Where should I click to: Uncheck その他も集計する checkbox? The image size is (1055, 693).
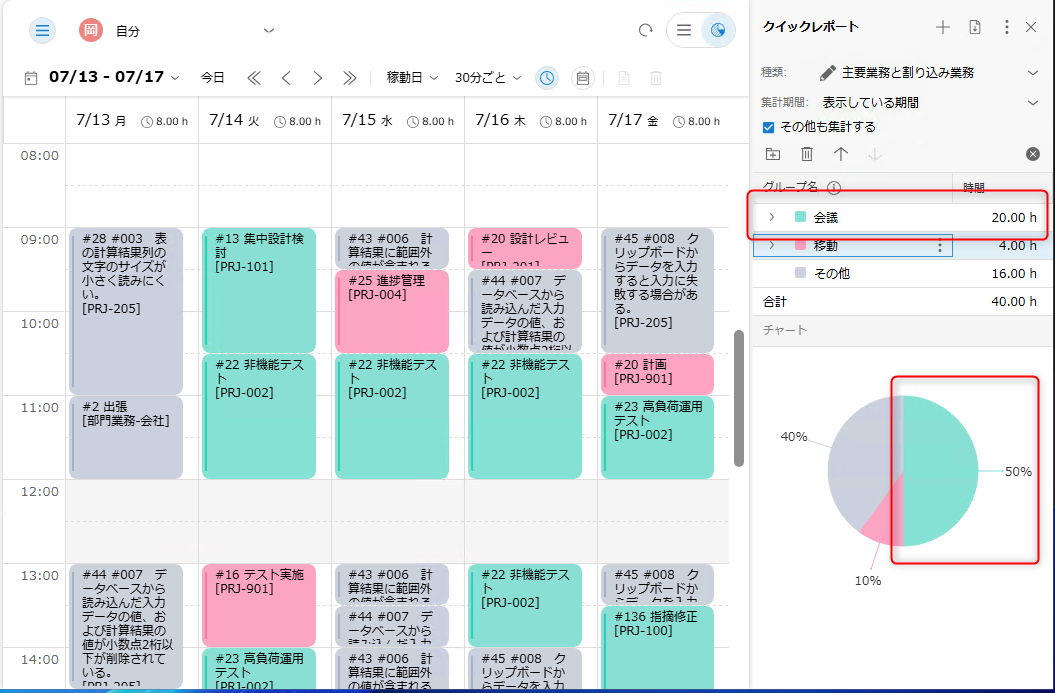coord(768,127)
